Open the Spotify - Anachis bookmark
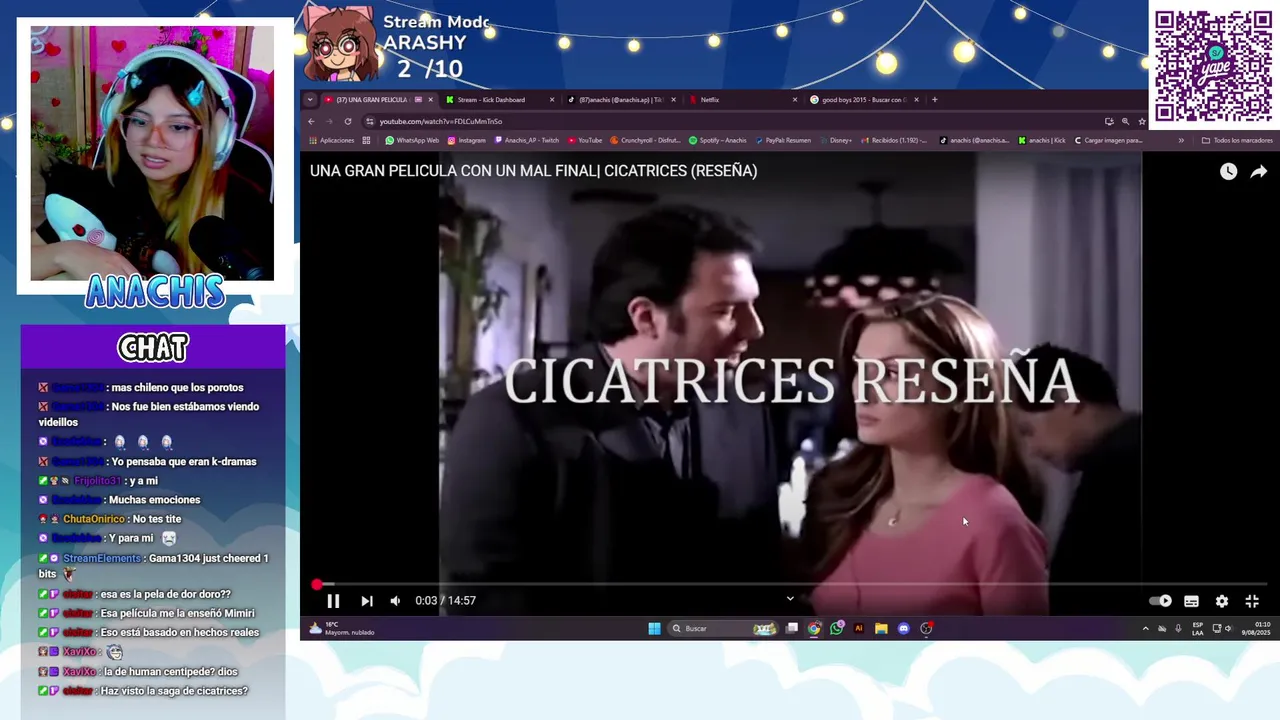Screen dimensions: 1280x720 point(718,141)
